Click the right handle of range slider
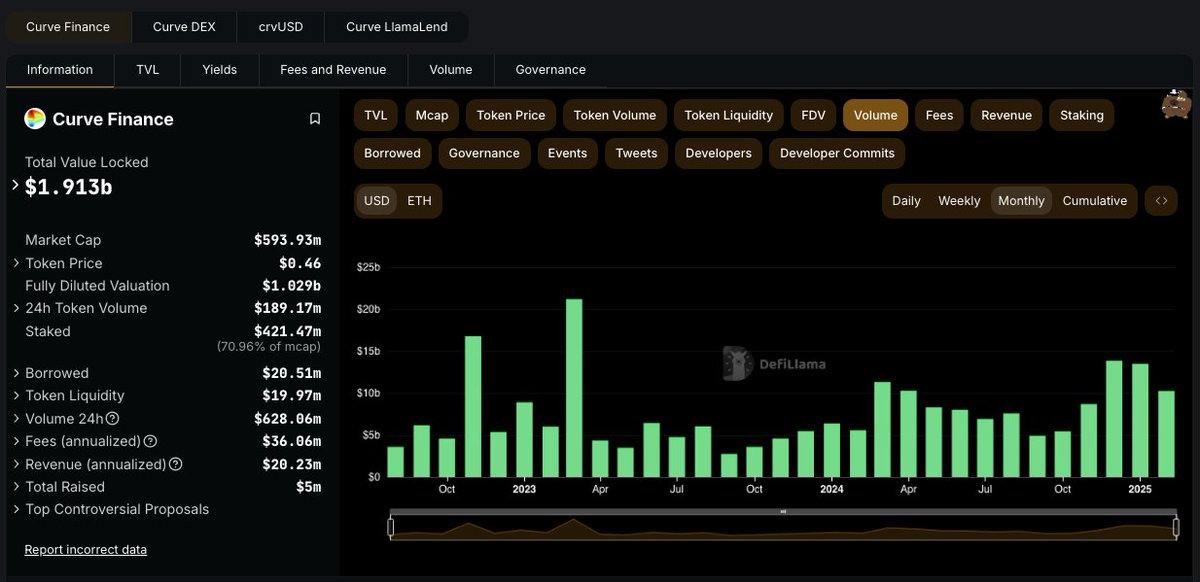The height and width of the screenshot is (582, 1200). [x=1176, y=527]
